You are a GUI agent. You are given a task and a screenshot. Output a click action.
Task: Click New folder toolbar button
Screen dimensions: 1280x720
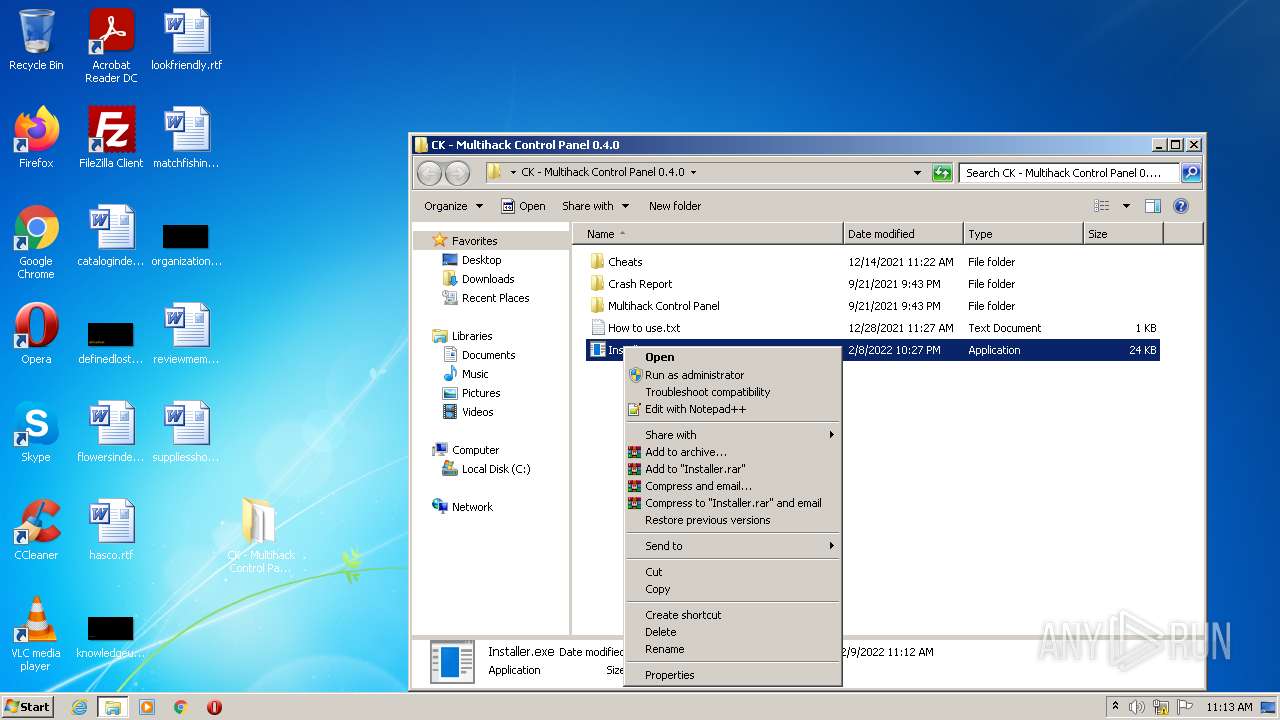tap(675, 206)
